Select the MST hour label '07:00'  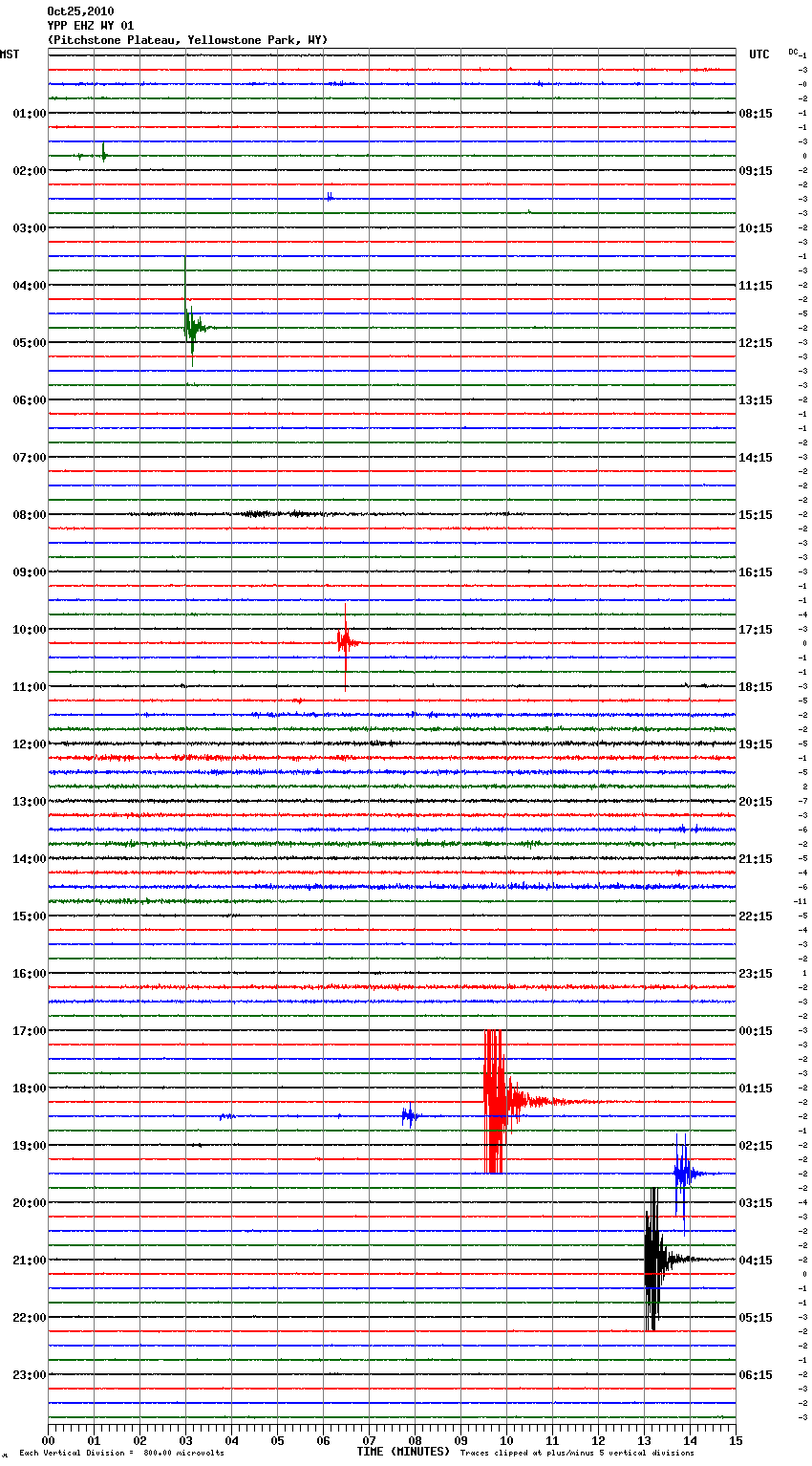(29, 458)
